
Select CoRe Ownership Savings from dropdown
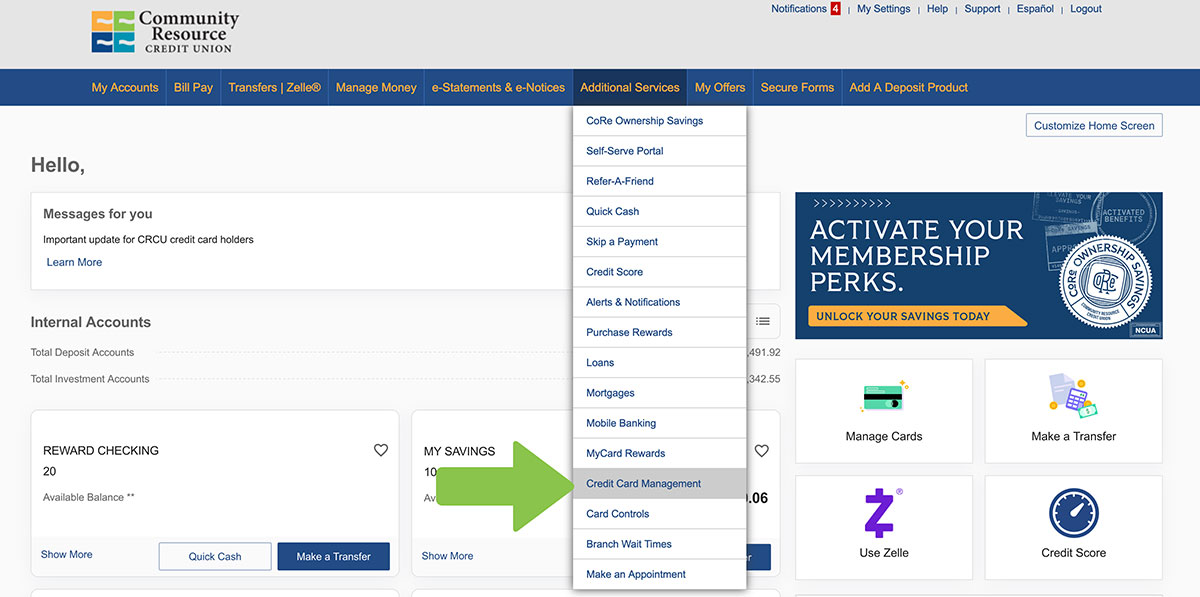[660, 121]
